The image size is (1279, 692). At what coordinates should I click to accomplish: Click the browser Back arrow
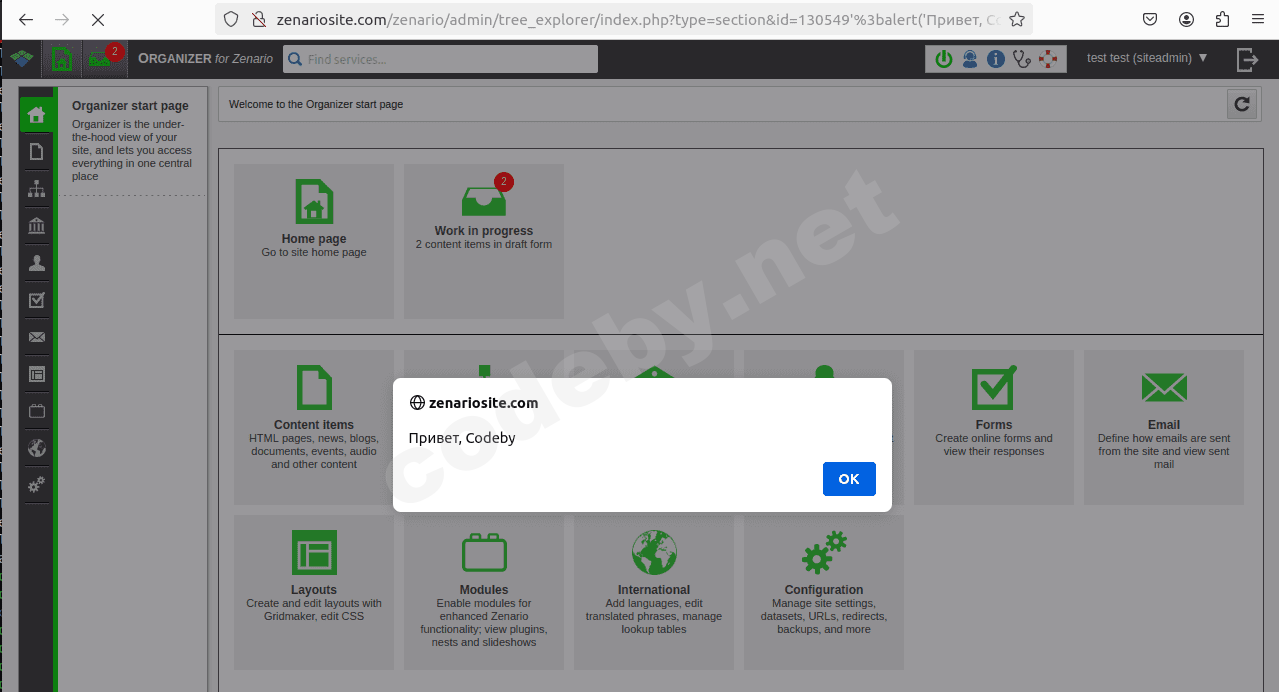26,19
